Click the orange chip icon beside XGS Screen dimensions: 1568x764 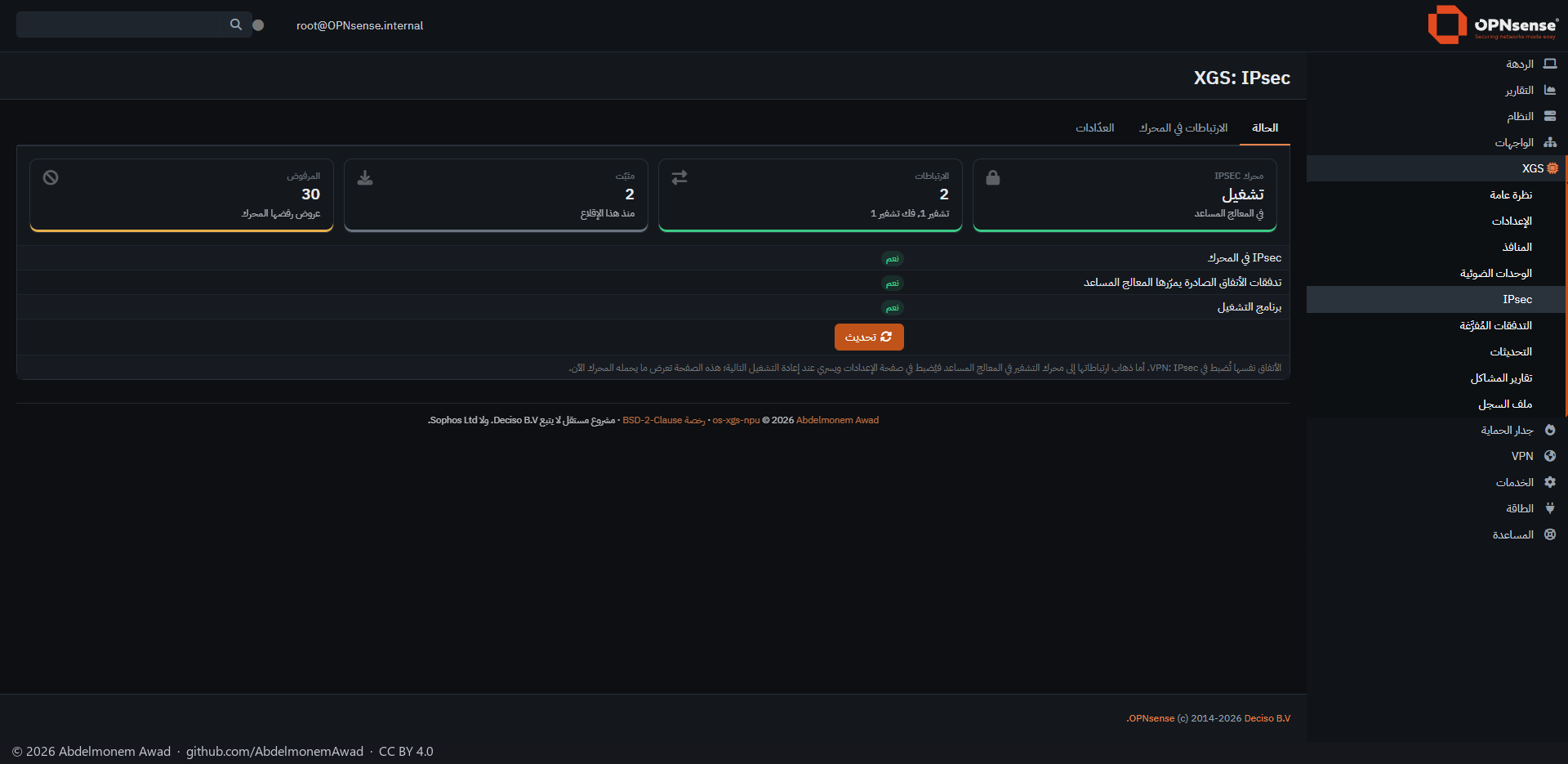pyautogui.click(x=1552, y=168)
